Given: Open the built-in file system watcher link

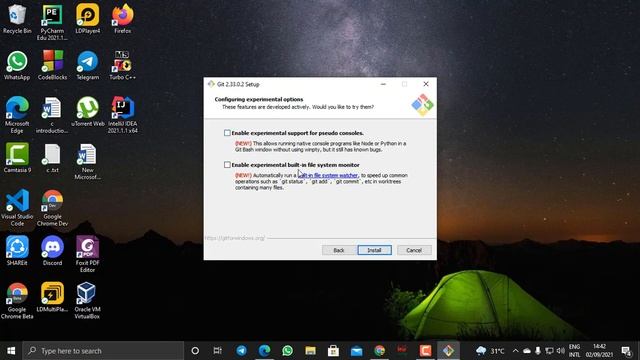Looking at the screenshot, I should (328, 175).
